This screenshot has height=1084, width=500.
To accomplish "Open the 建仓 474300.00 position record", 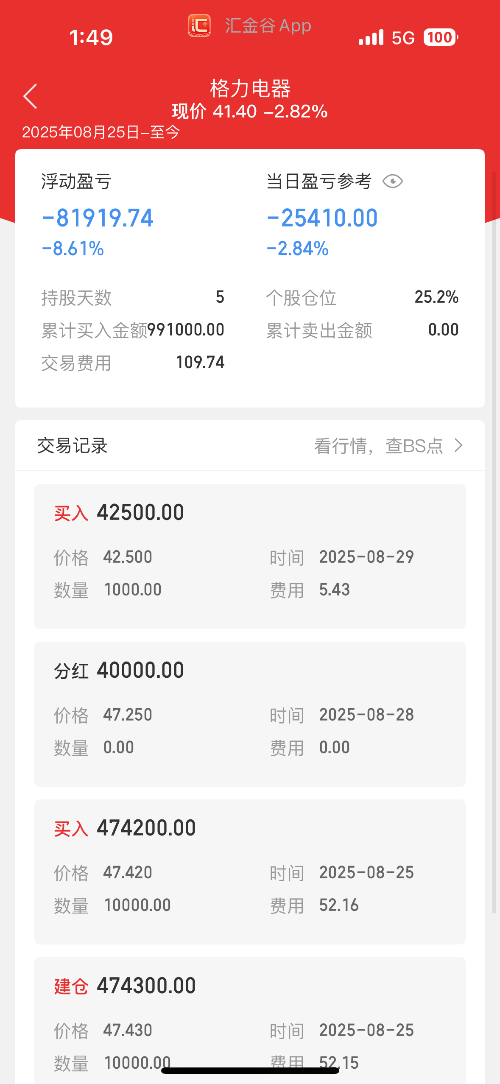I will coord(250,1020).
